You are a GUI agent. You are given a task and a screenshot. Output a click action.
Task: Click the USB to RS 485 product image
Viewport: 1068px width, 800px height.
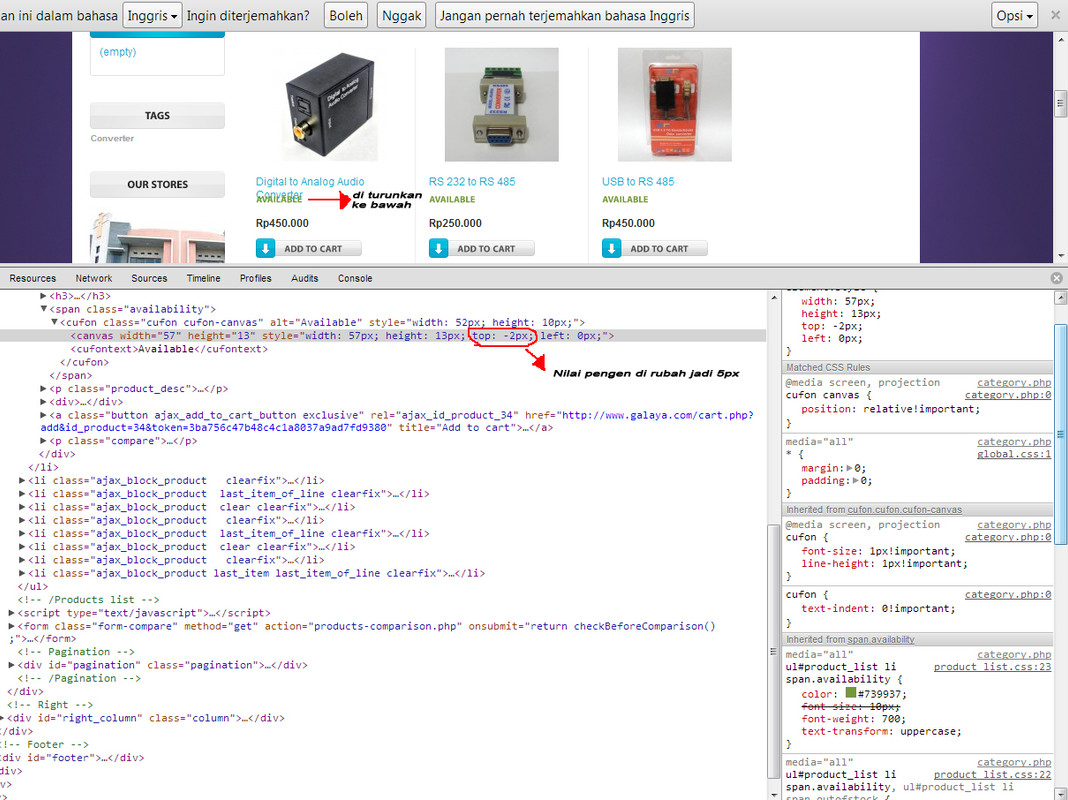click(675, 104)
